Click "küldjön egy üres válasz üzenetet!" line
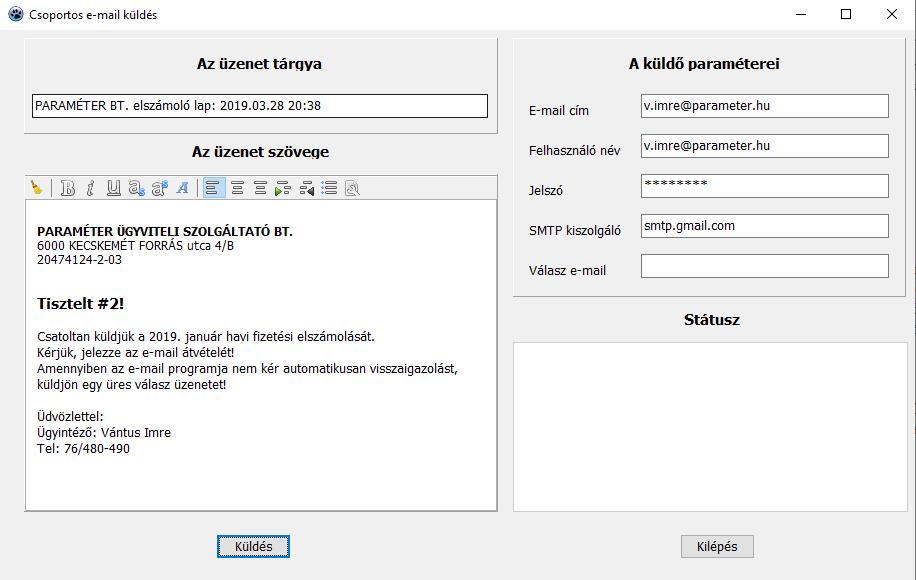Viewport: 916px width, 580px height. pyautogui.click(x=131, y=385)
